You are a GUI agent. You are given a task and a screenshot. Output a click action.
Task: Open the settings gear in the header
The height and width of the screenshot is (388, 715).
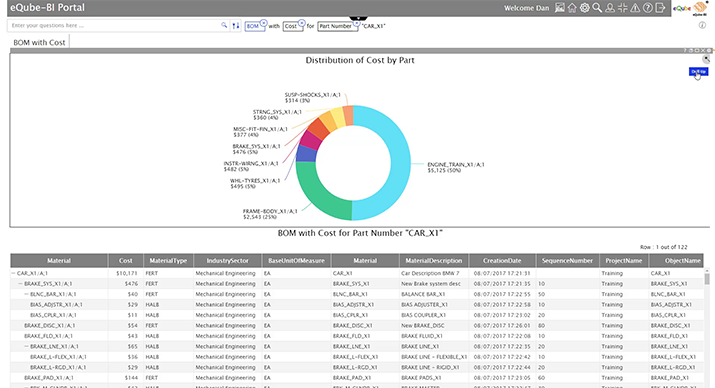click(585, 8)
